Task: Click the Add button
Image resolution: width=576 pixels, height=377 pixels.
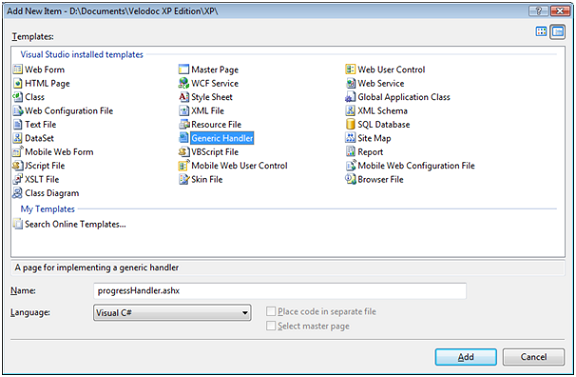Action: [x=466, y=357]
